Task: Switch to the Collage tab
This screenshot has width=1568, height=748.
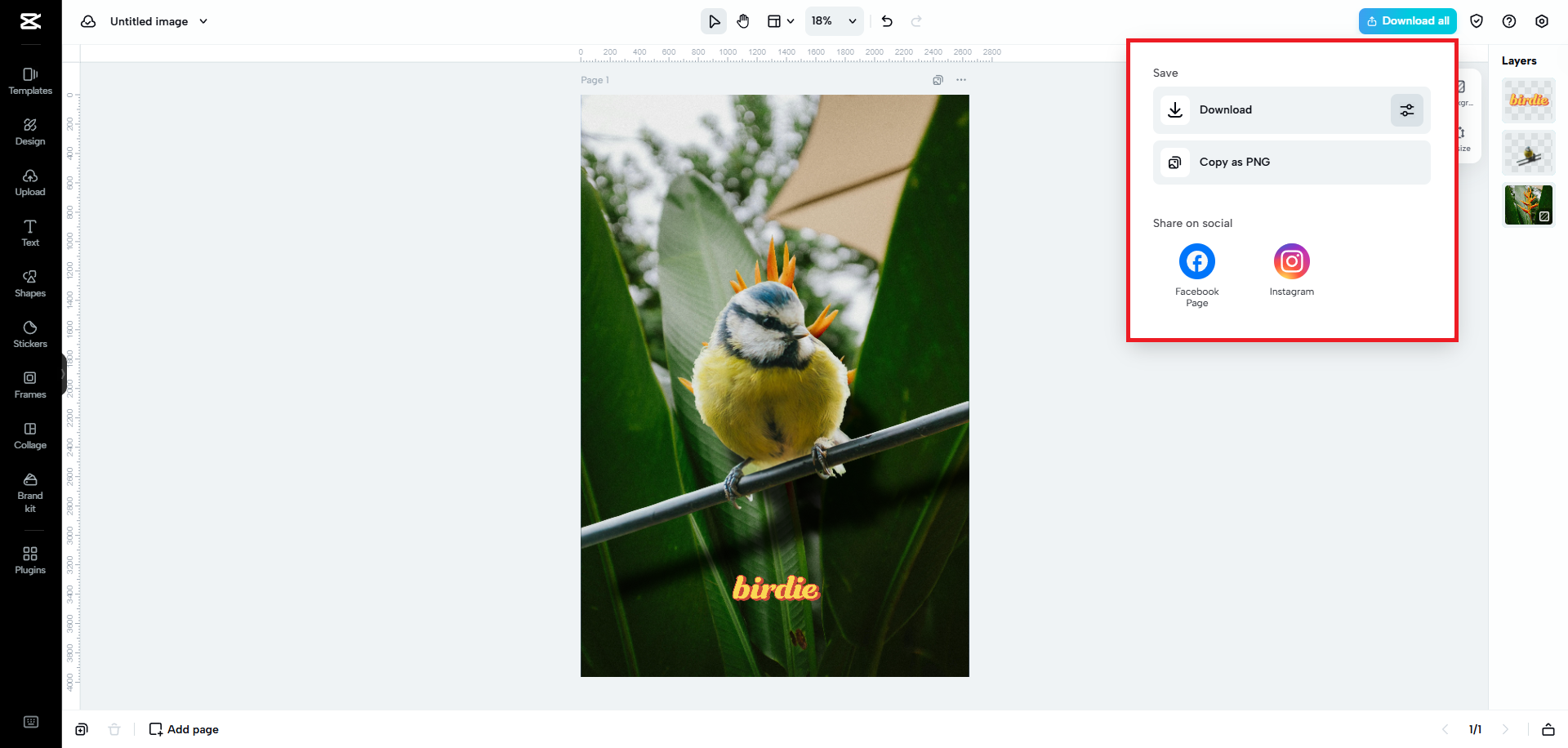Action: pyautogui.click(x=30, y=435)
